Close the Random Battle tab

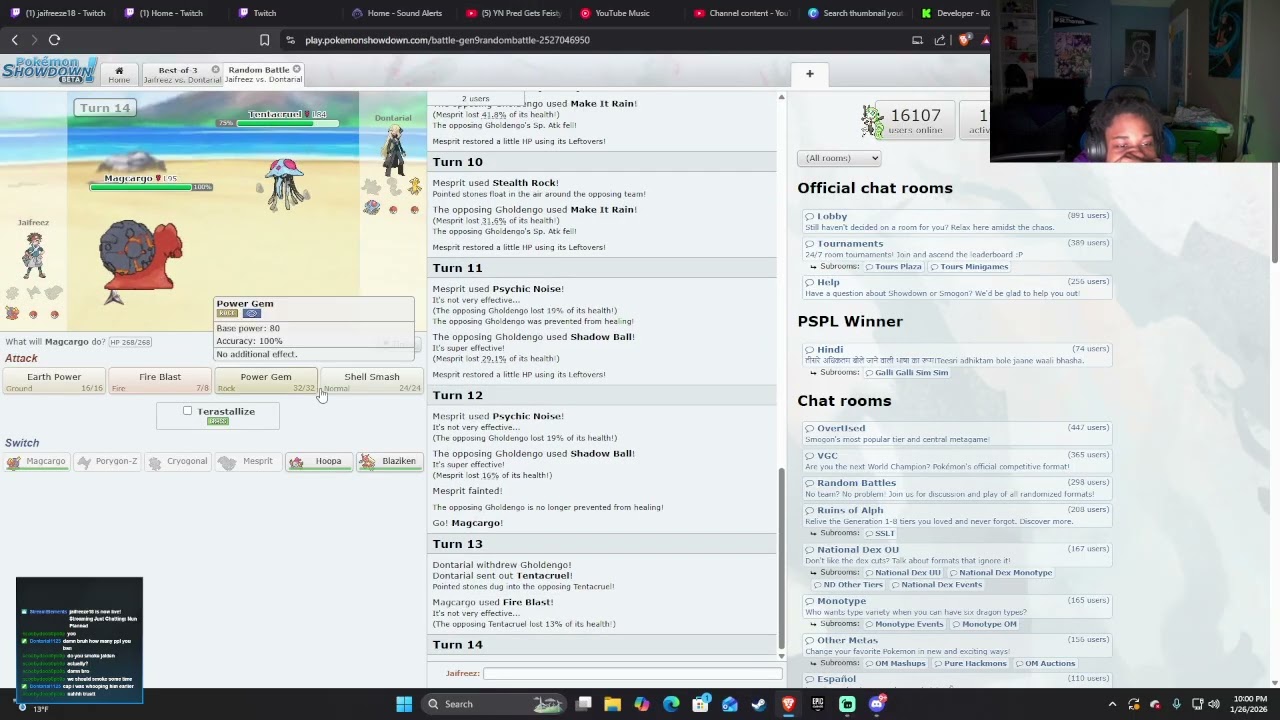[x=296, y=70]
